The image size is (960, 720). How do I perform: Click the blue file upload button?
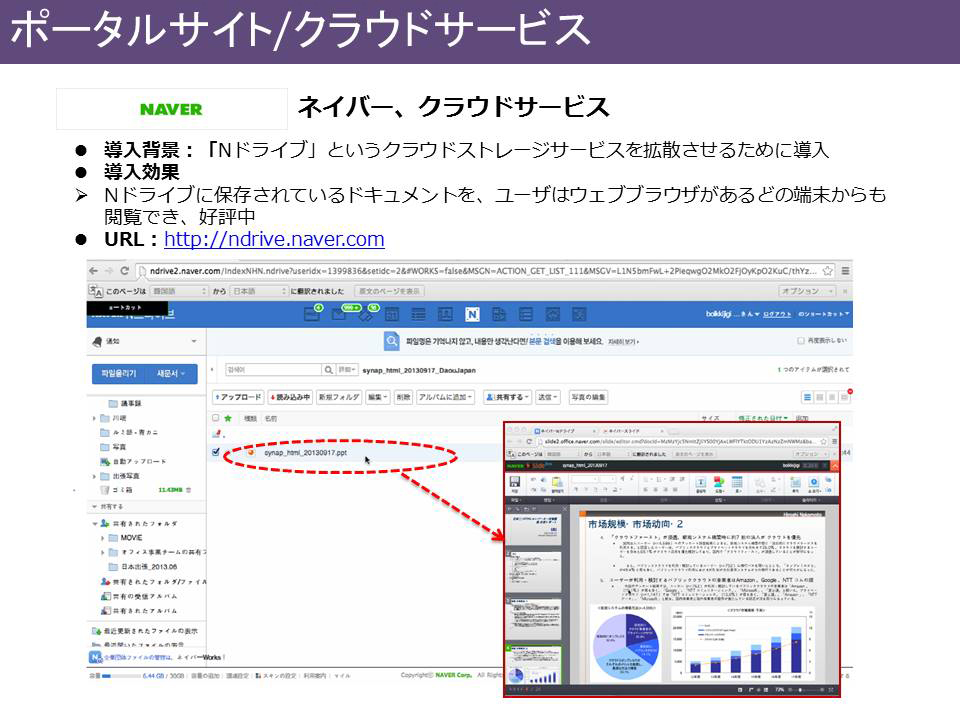[119, 373]
